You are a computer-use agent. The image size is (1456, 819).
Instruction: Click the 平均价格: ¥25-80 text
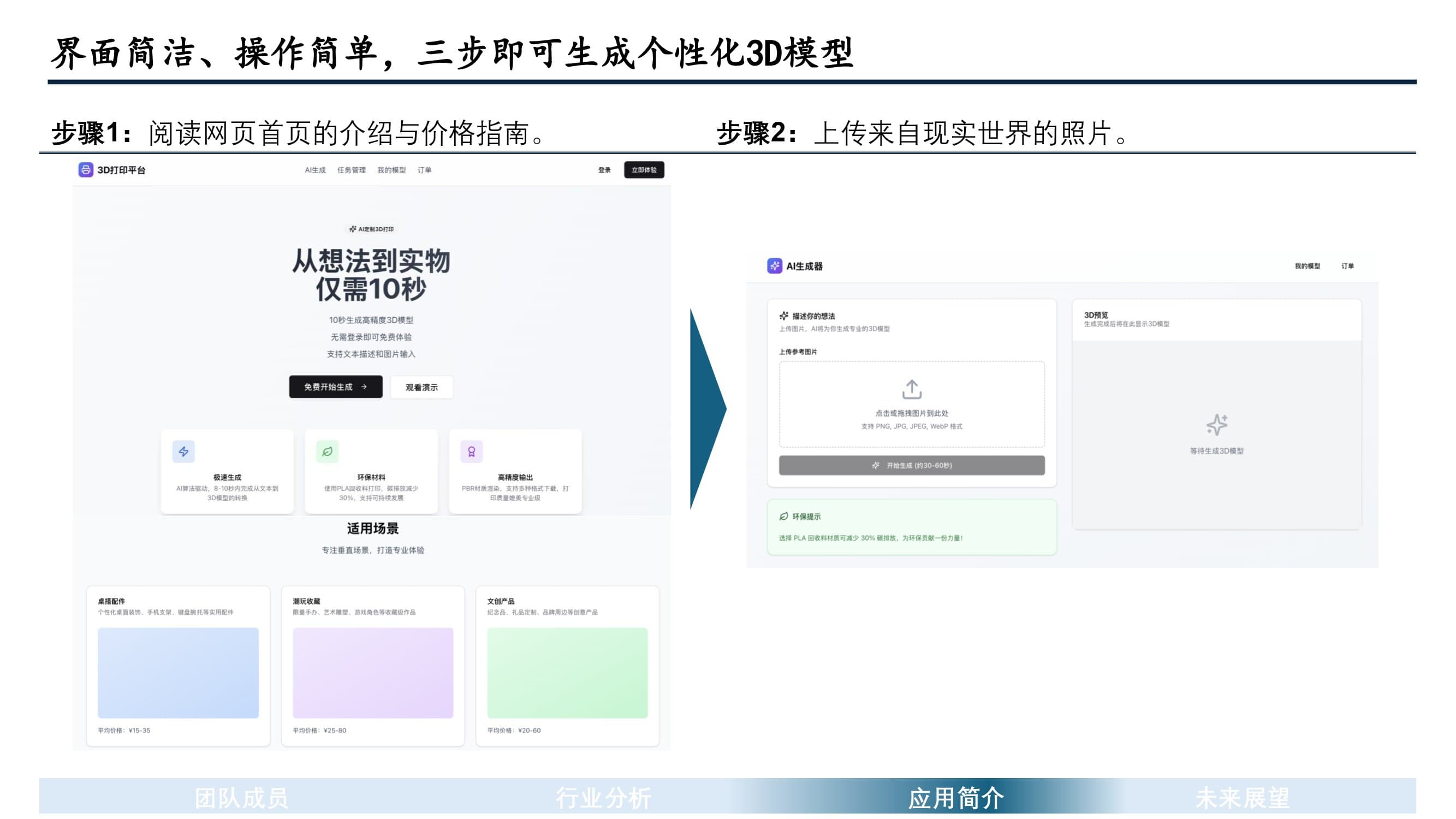pos(319,730)
